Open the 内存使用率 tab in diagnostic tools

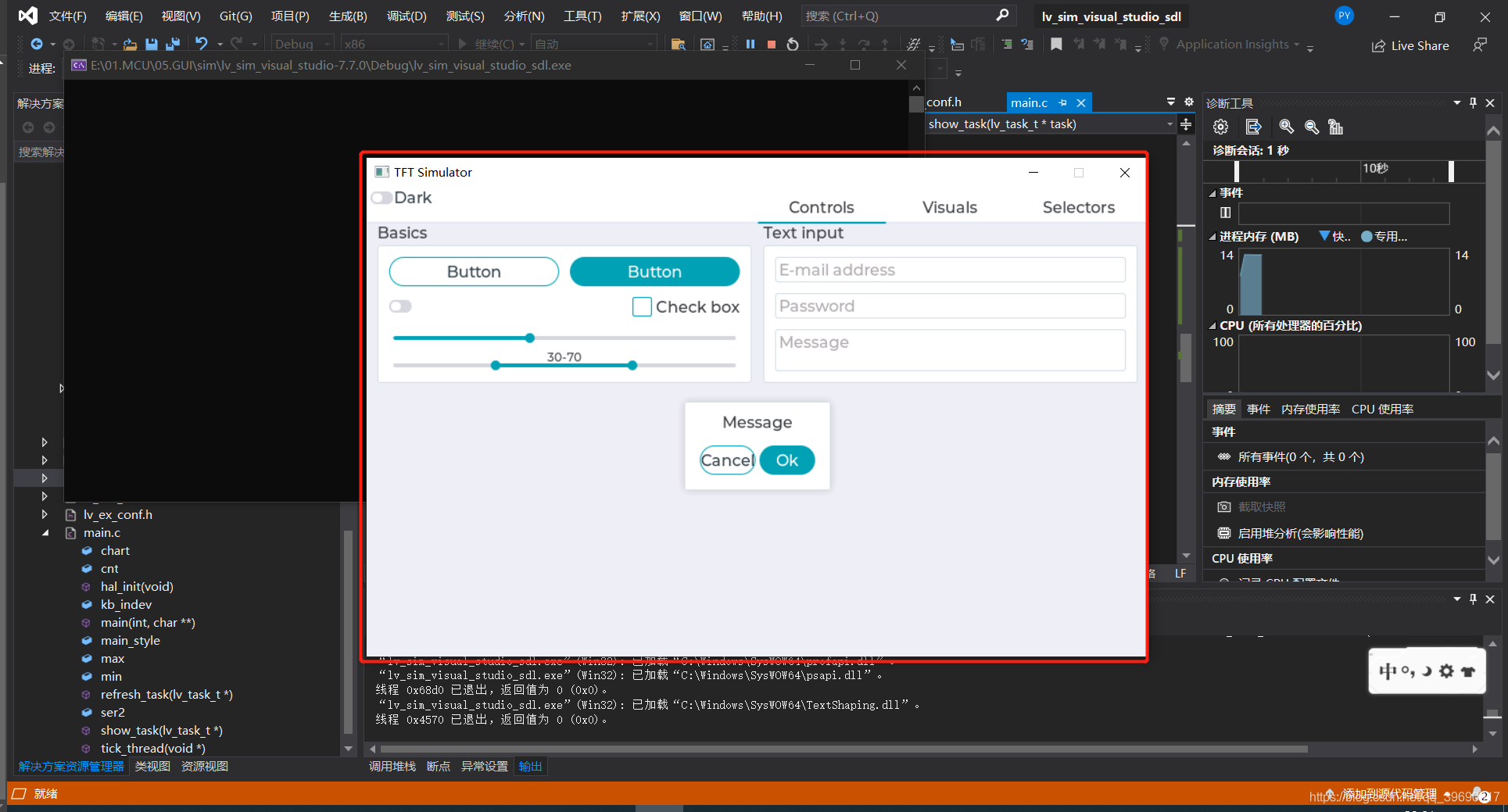(x=1311, y=410)
